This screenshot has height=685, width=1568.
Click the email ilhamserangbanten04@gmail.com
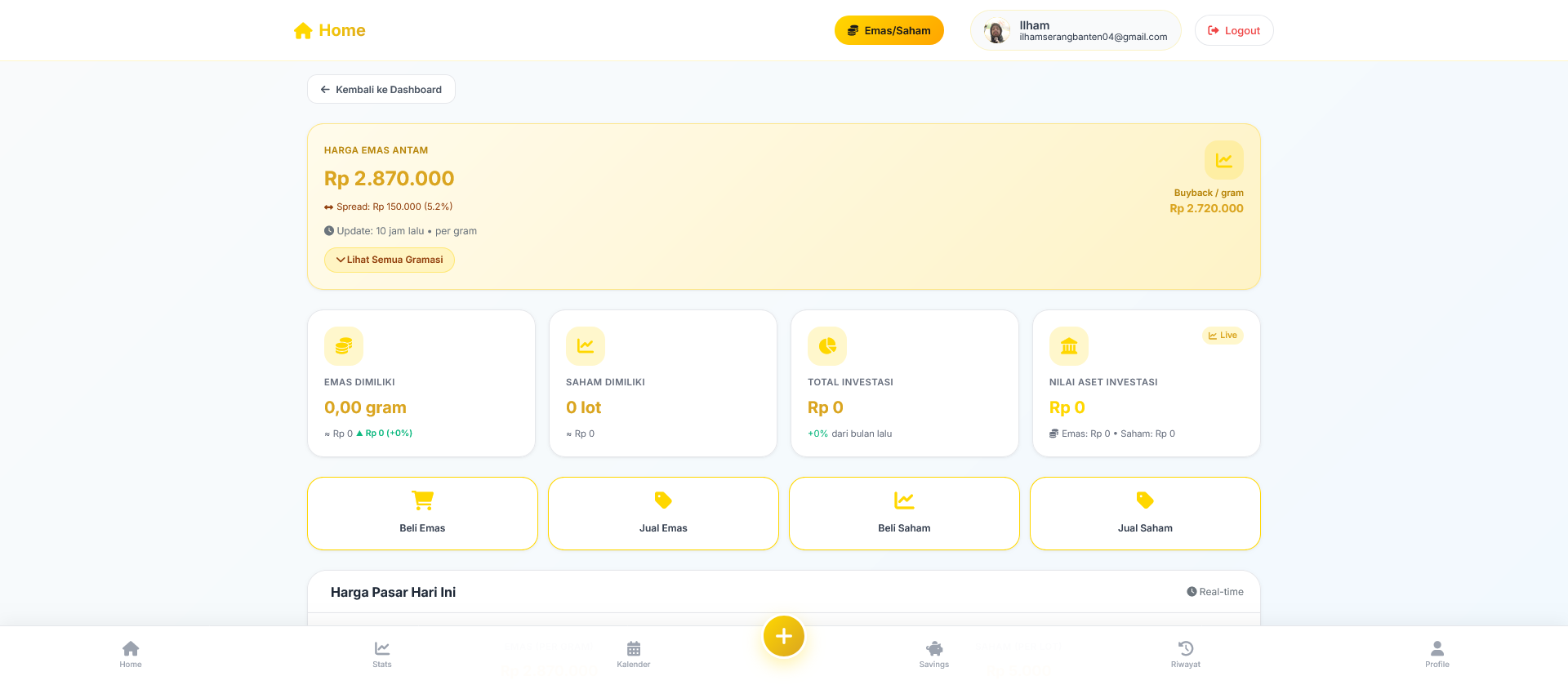(x=1093, y=37)
